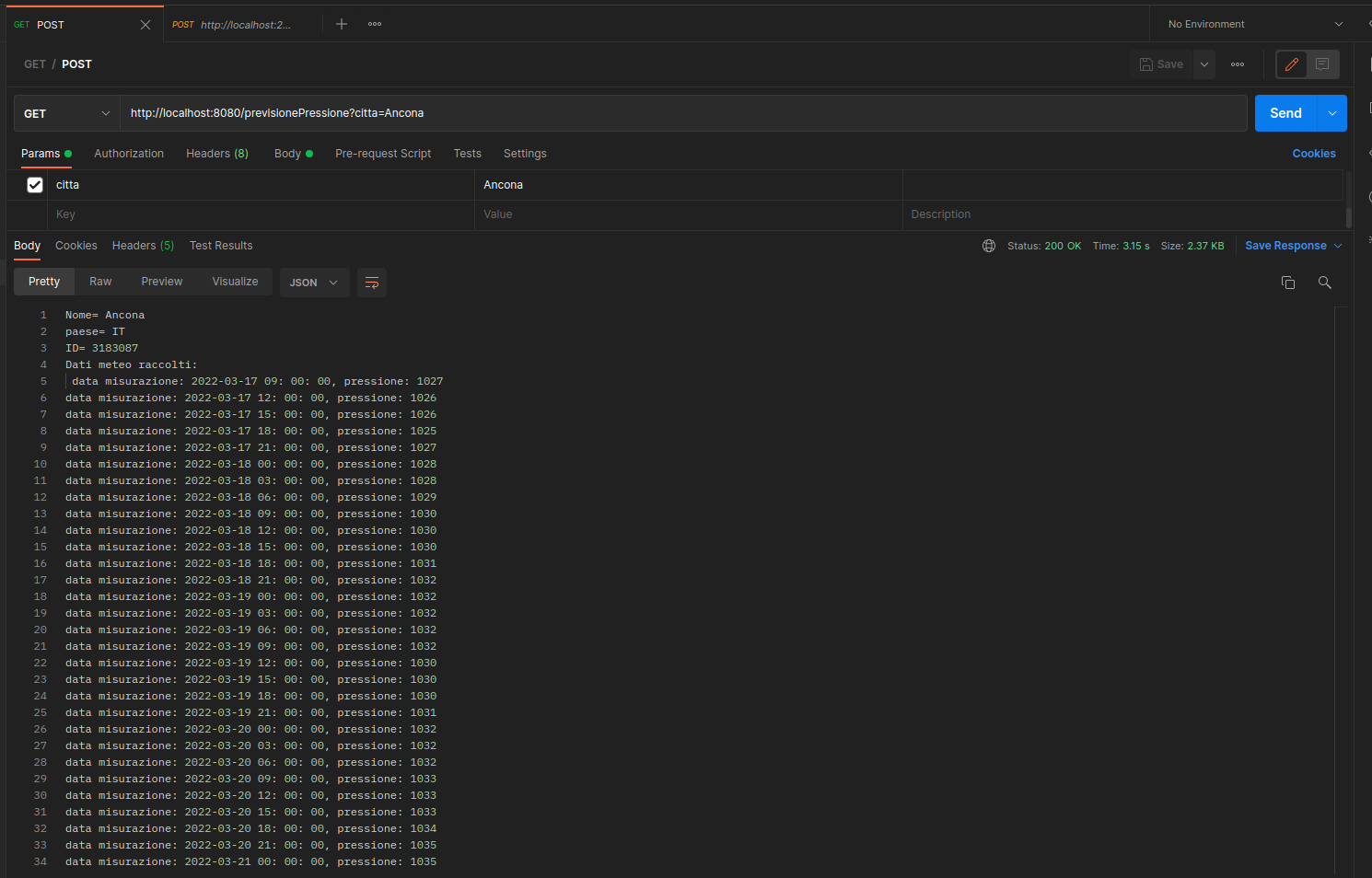Open the Authorization tab
Image resolution: width=1372 pixels, height=878 pixels.
coord(129,154)
